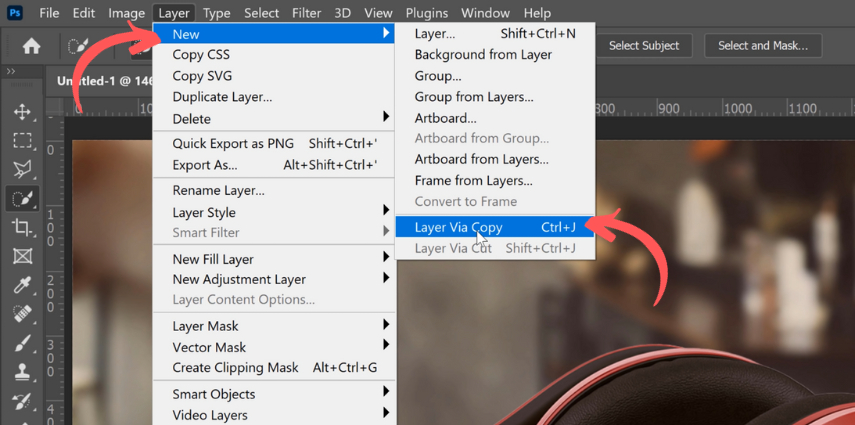This screenshot has width=855, height=425.
Task: Choose Export As...
Action: (x=274, y=165)
